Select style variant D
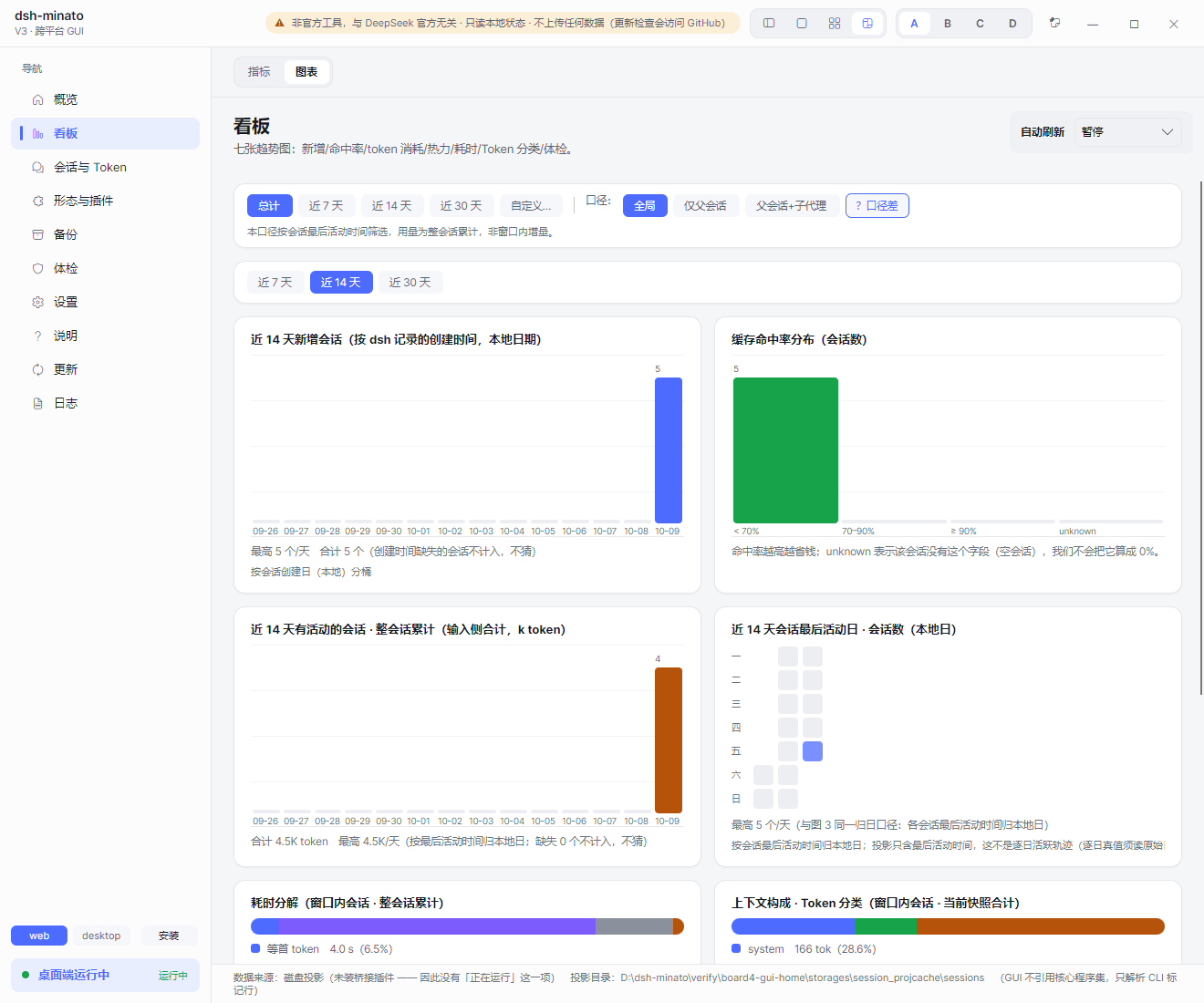 (x=1012, y=24)
